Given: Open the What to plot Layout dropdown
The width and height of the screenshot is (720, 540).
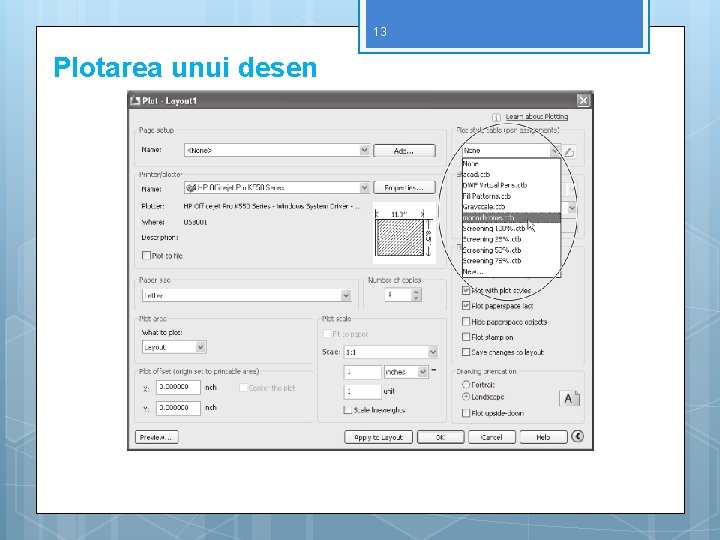Looking at the screenshot, I should tap(174, 347).
